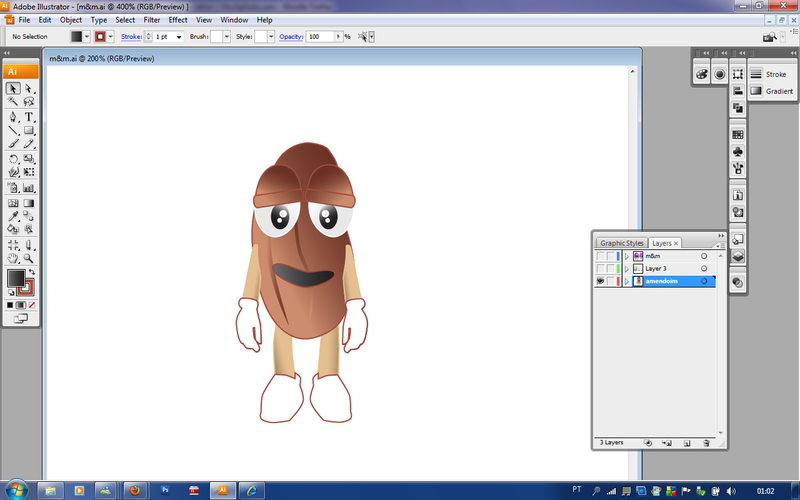The height and width of the screenshot is (500, 800).
Task: Select the Selection tool (black arrow)
Action: 13,88
